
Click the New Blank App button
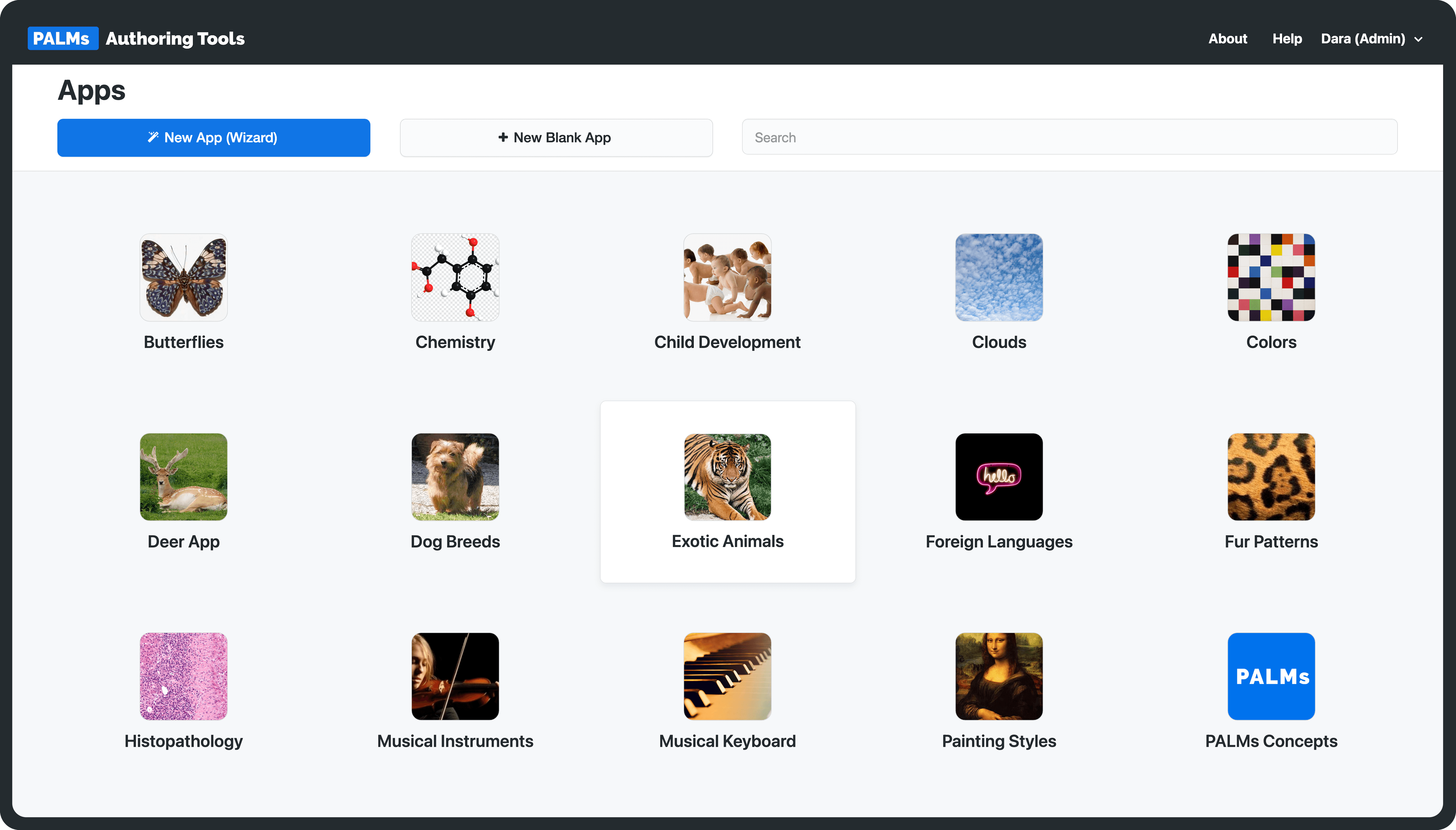tap(556, 137)
